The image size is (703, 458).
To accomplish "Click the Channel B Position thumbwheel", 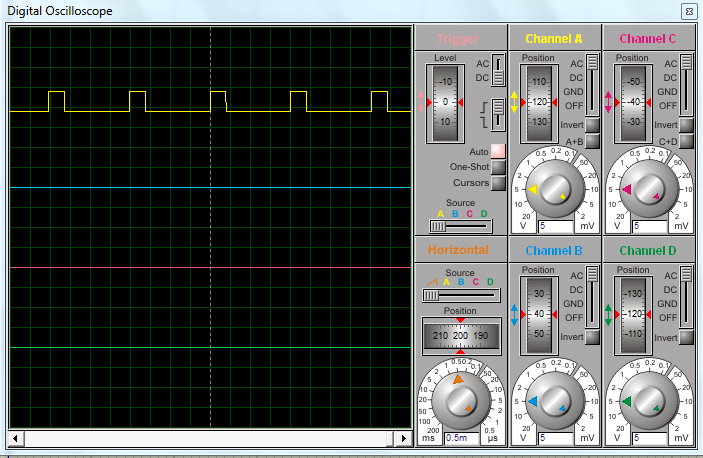I will (x=539, y=315).
